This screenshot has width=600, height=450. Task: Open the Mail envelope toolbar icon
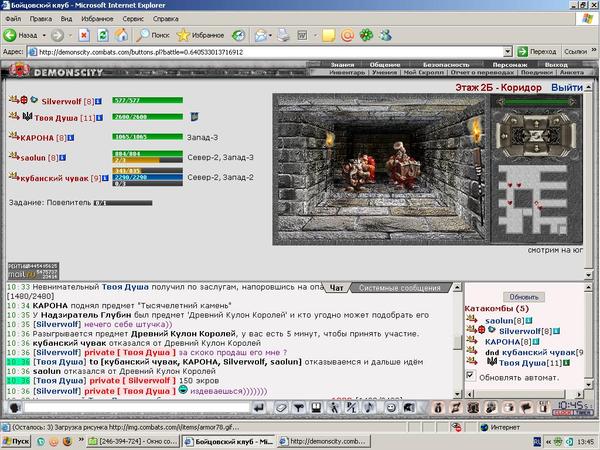tap(261, 35)
